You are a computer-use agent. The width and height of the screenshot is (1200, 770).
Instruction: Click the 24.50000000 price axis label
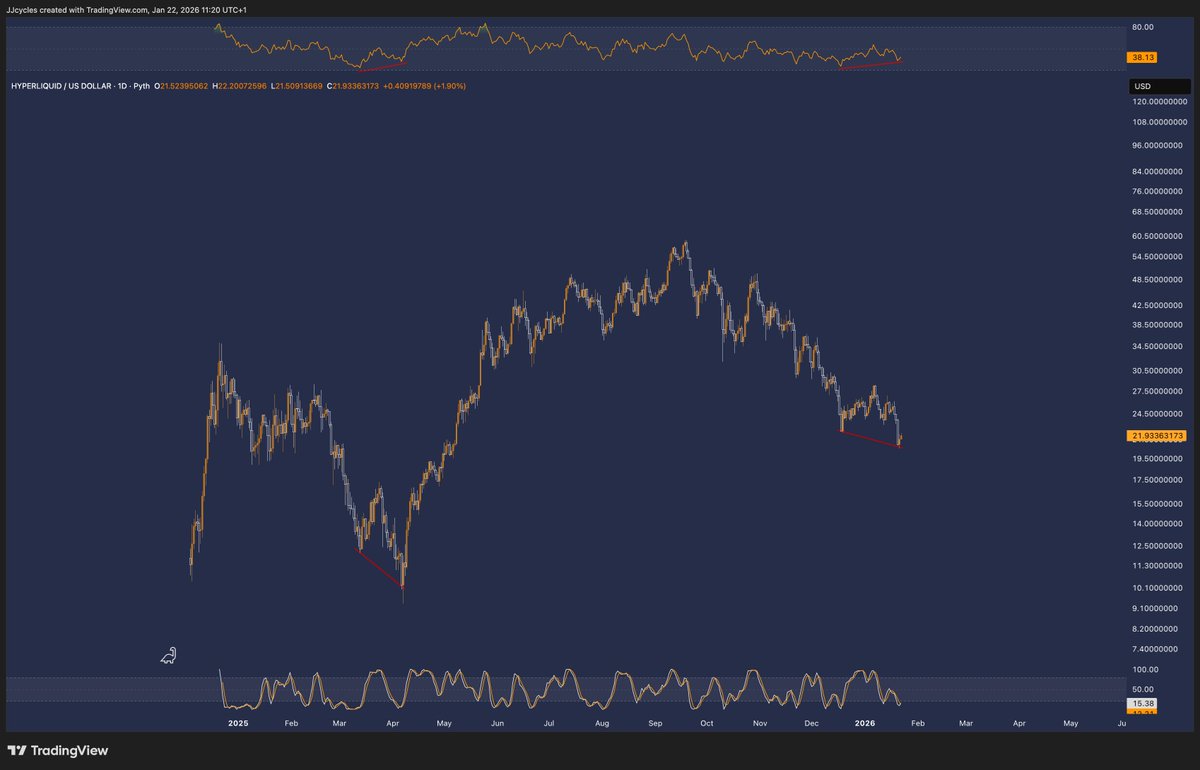pyautogui.click(x=1158, y=413)
